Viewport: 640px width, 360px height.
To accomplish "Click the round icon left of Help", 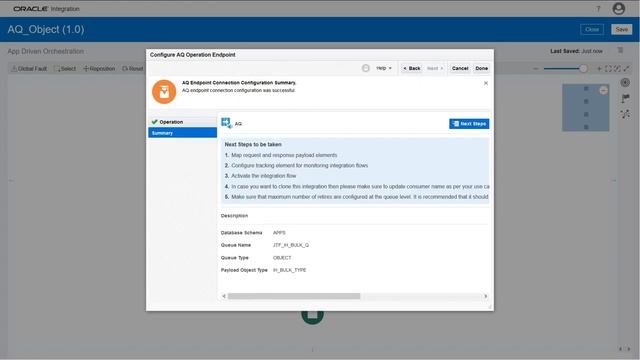I will tap(366, 68).
